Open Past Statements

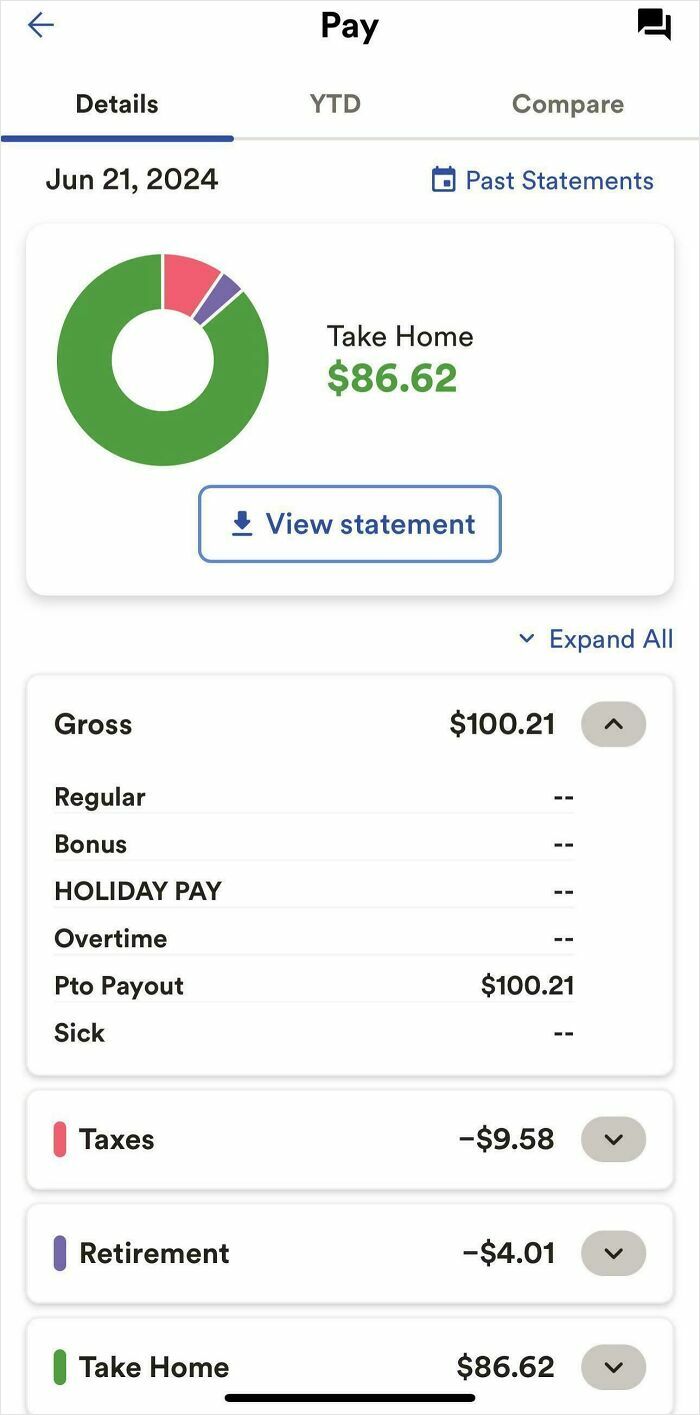pyautogui.click(x=558, y=180)
